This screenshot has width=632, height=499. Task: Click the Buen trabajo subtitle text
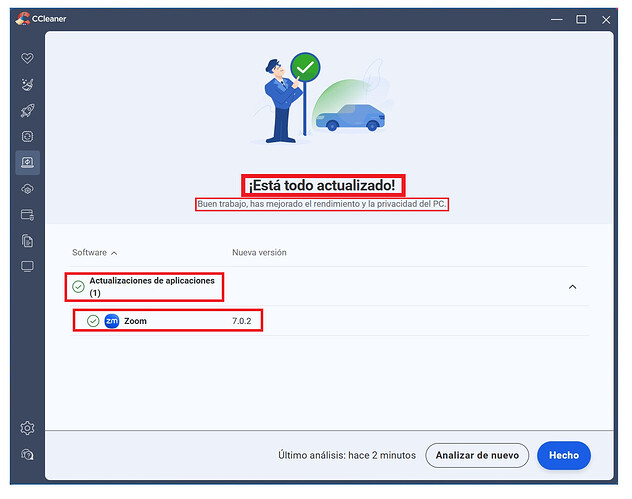tap(322, 204)
